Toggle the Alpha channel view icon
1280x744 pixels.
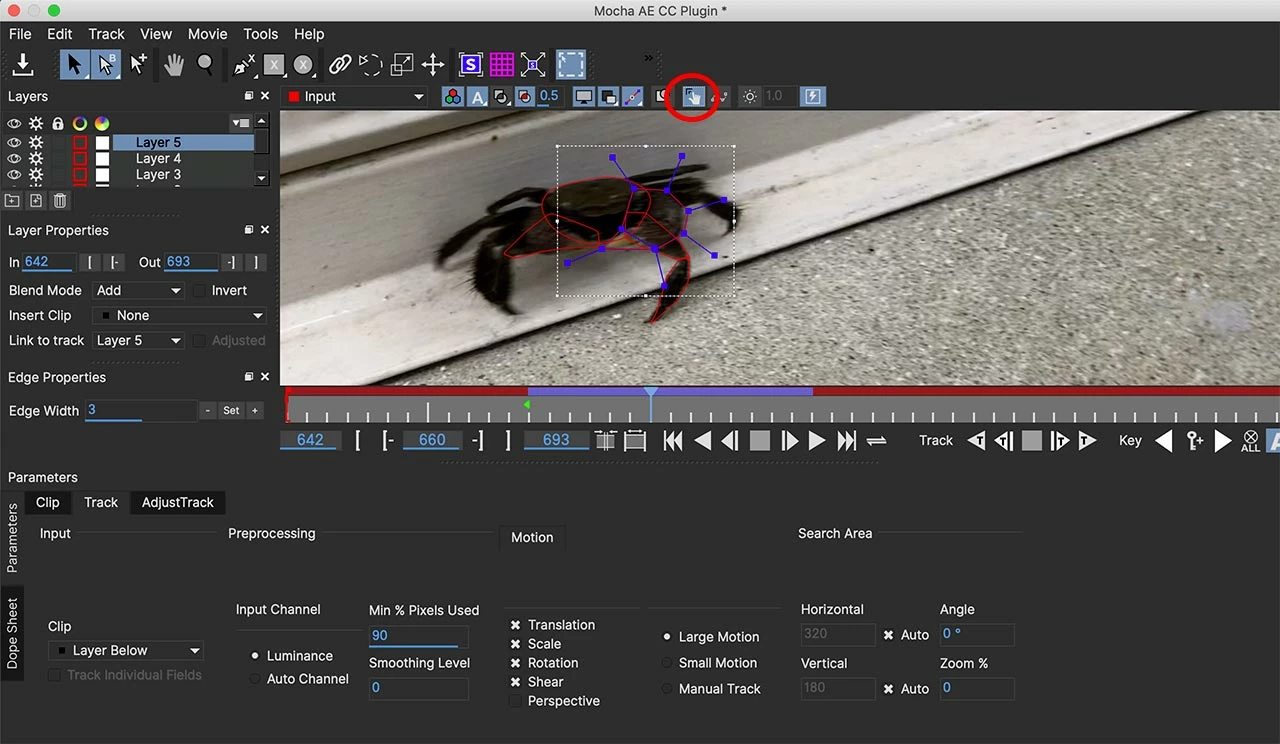pyautogui.click(x=477, y=97)
